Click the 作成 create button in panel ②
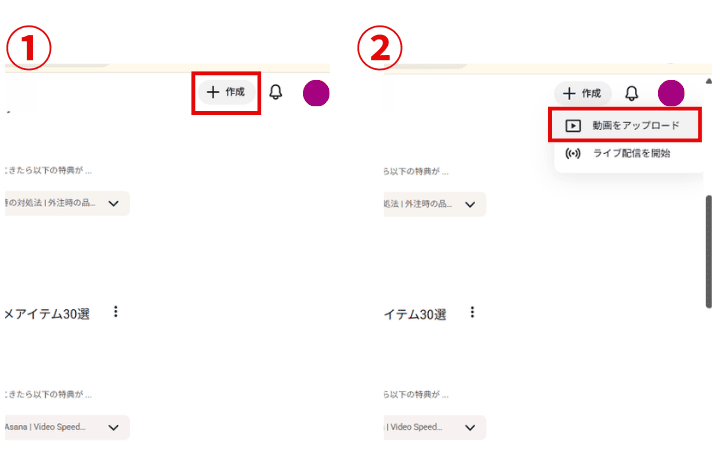This screenshot has width=712, height=474. click(x=582, y=93)
